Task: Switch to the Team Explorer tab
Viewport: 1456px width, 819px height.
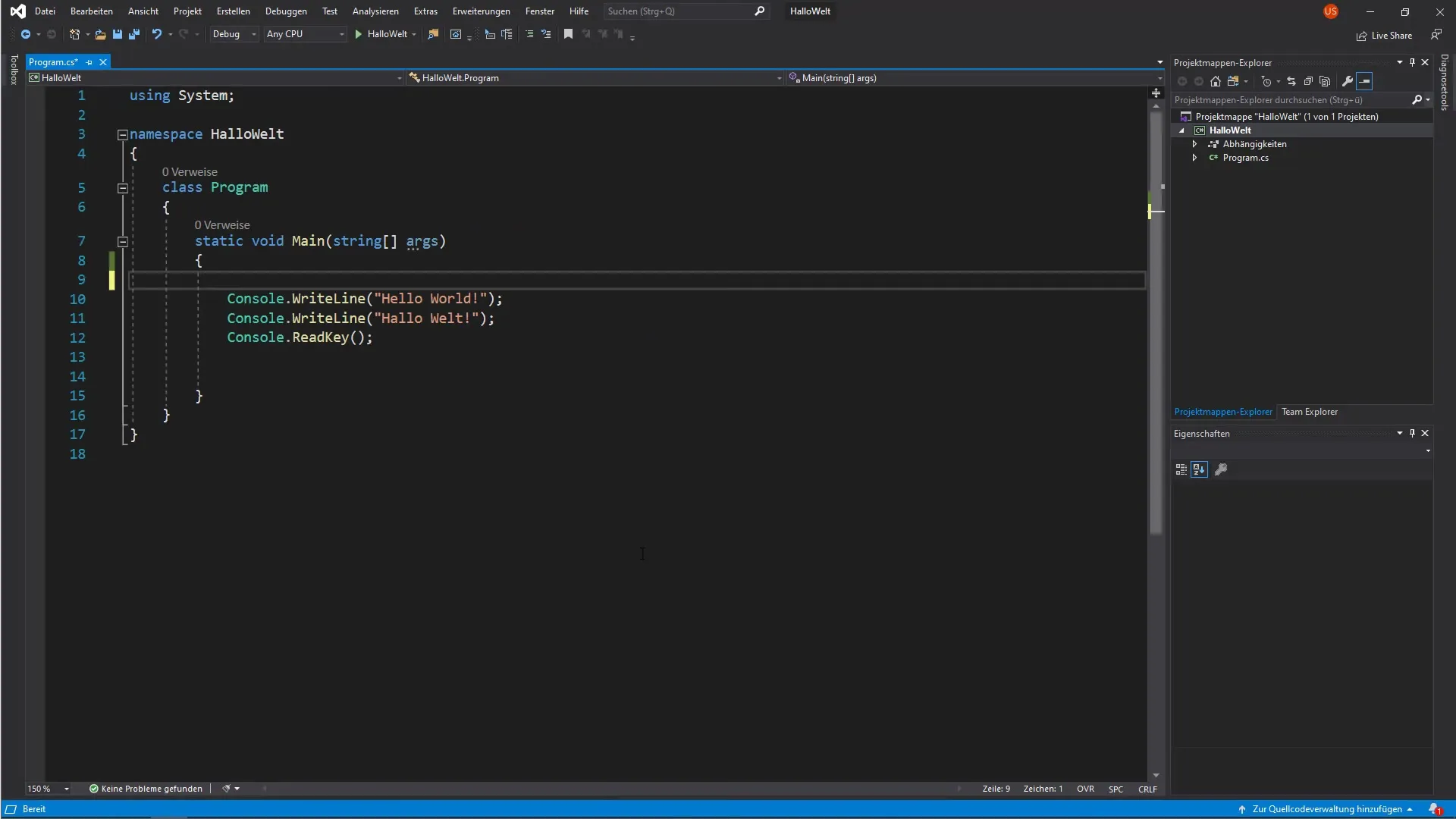Action: pos(1310,412)
